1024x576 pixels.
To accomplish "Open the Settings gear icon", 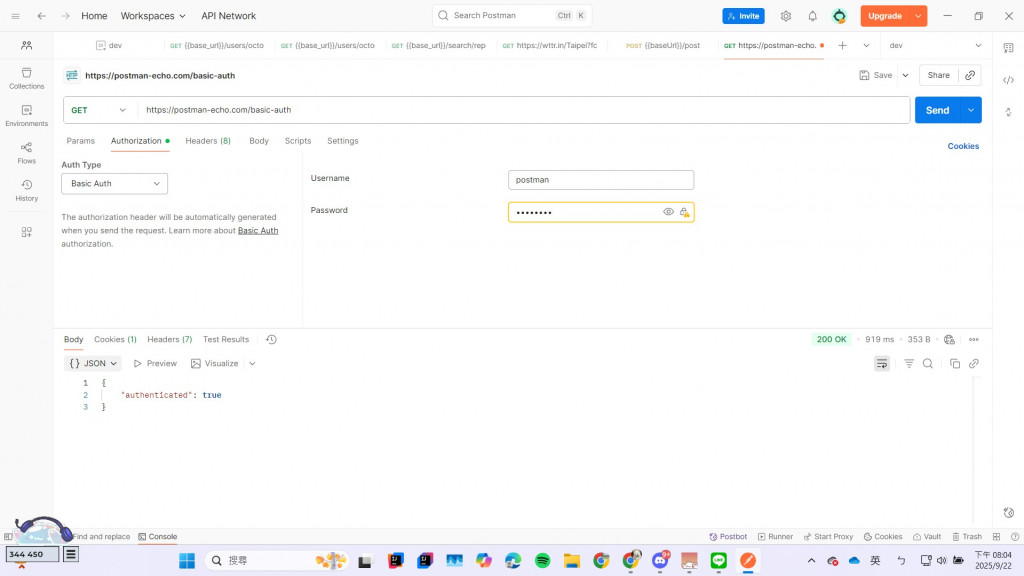I will [786, 16].
